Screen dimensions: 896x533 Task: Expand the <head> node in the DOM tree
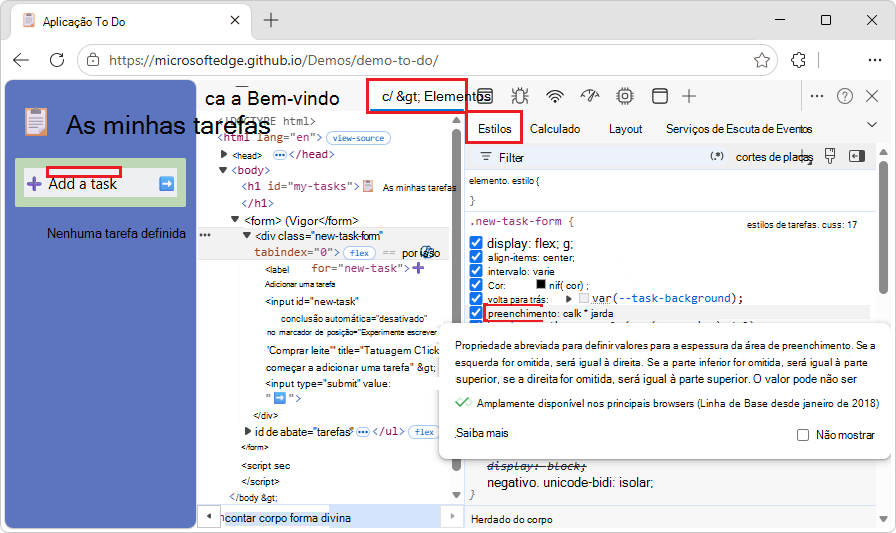(224, 154)
